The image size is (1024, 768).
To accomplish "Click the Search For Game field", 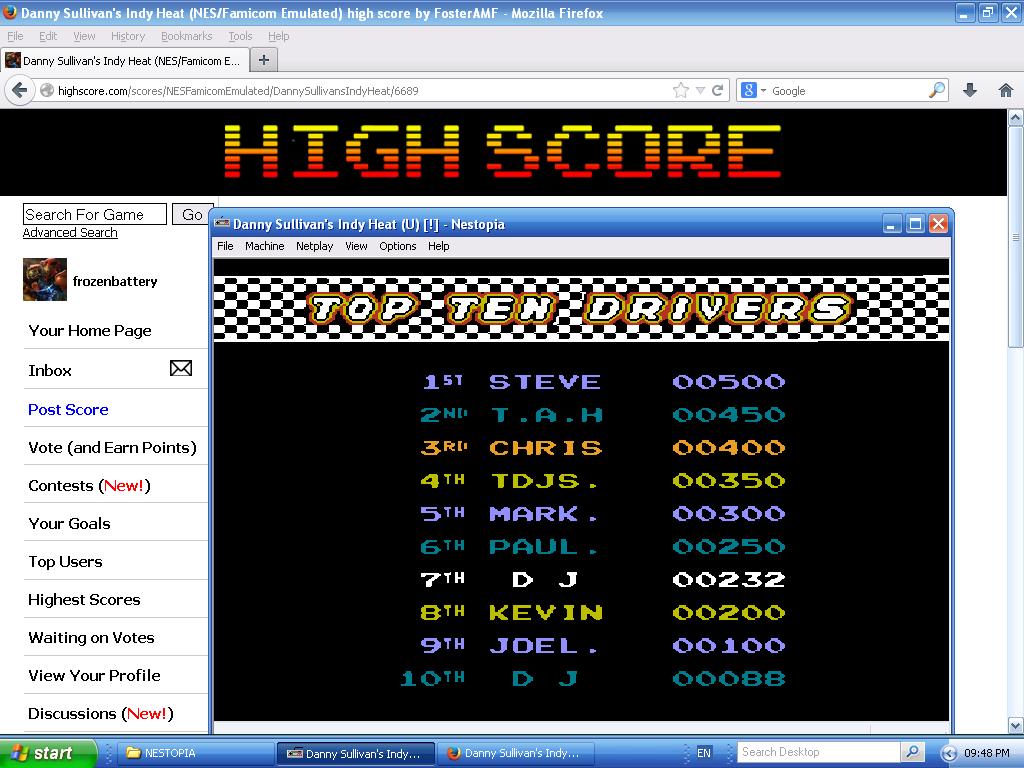I will (x=95, y=214).
